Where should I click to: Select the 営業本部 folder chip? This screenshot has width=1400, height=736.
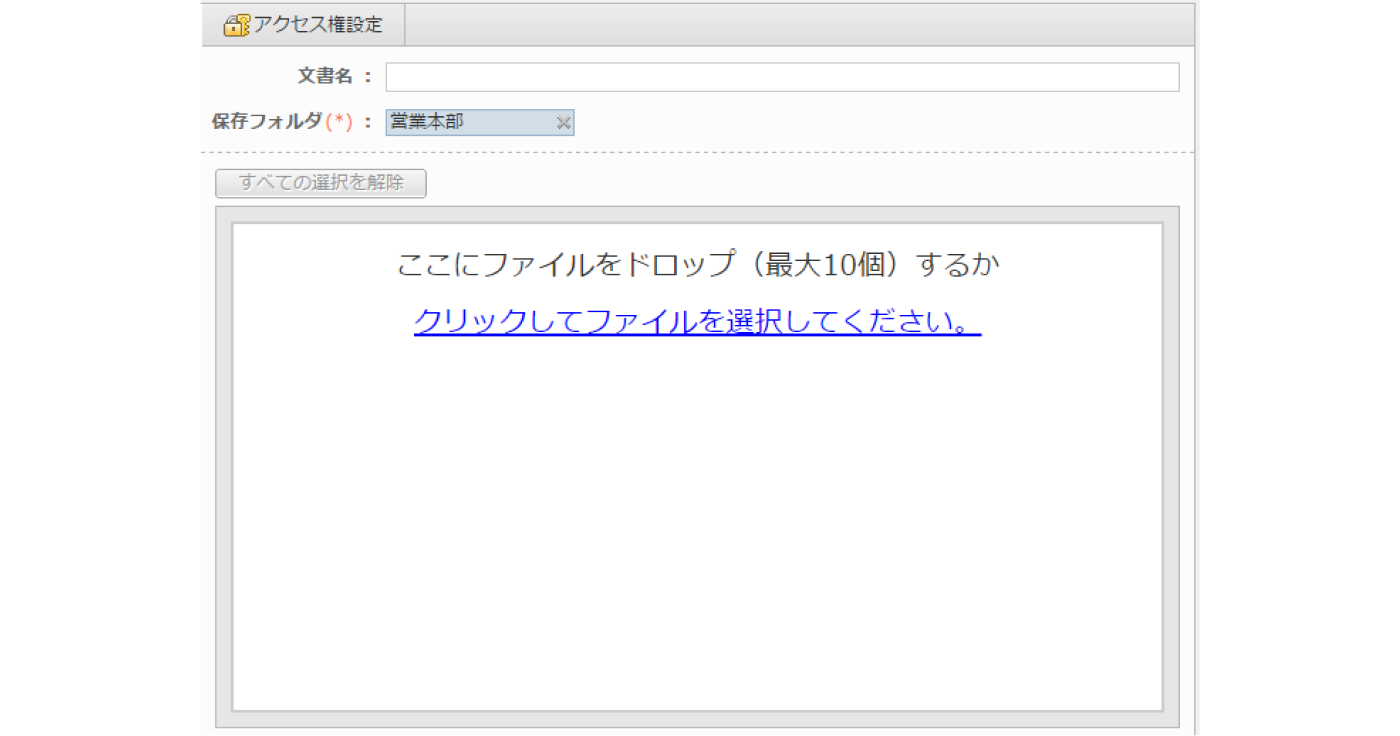(479, 122)
